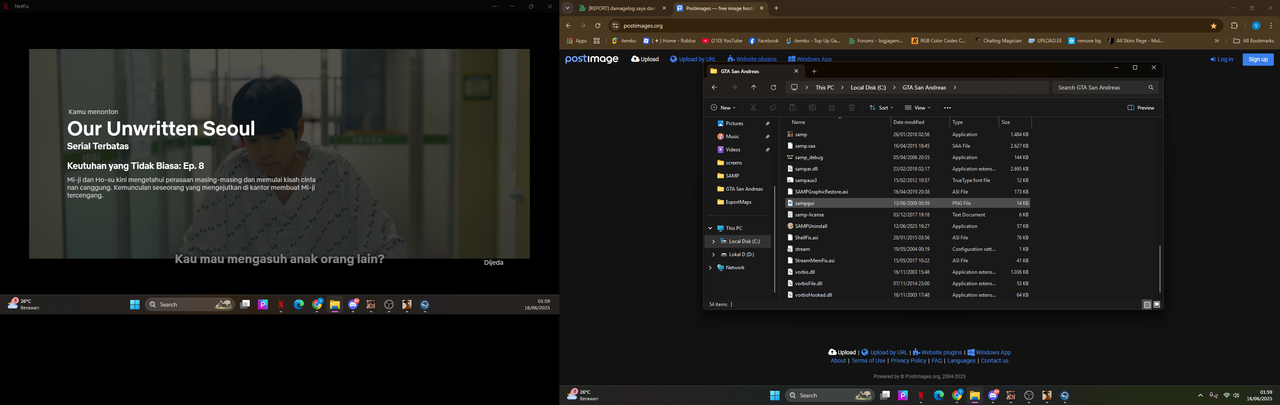Open a new Chrome tab with plus
This screenshot has height=405, width=1280.
776,8
